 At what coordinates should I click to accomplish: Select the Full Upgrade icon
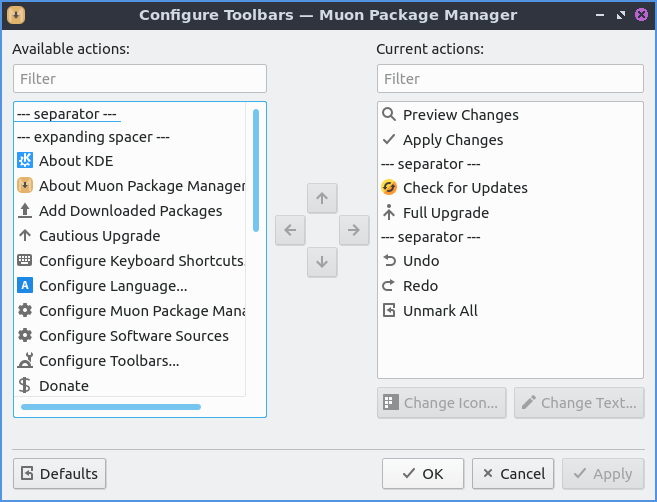(390, 212)
